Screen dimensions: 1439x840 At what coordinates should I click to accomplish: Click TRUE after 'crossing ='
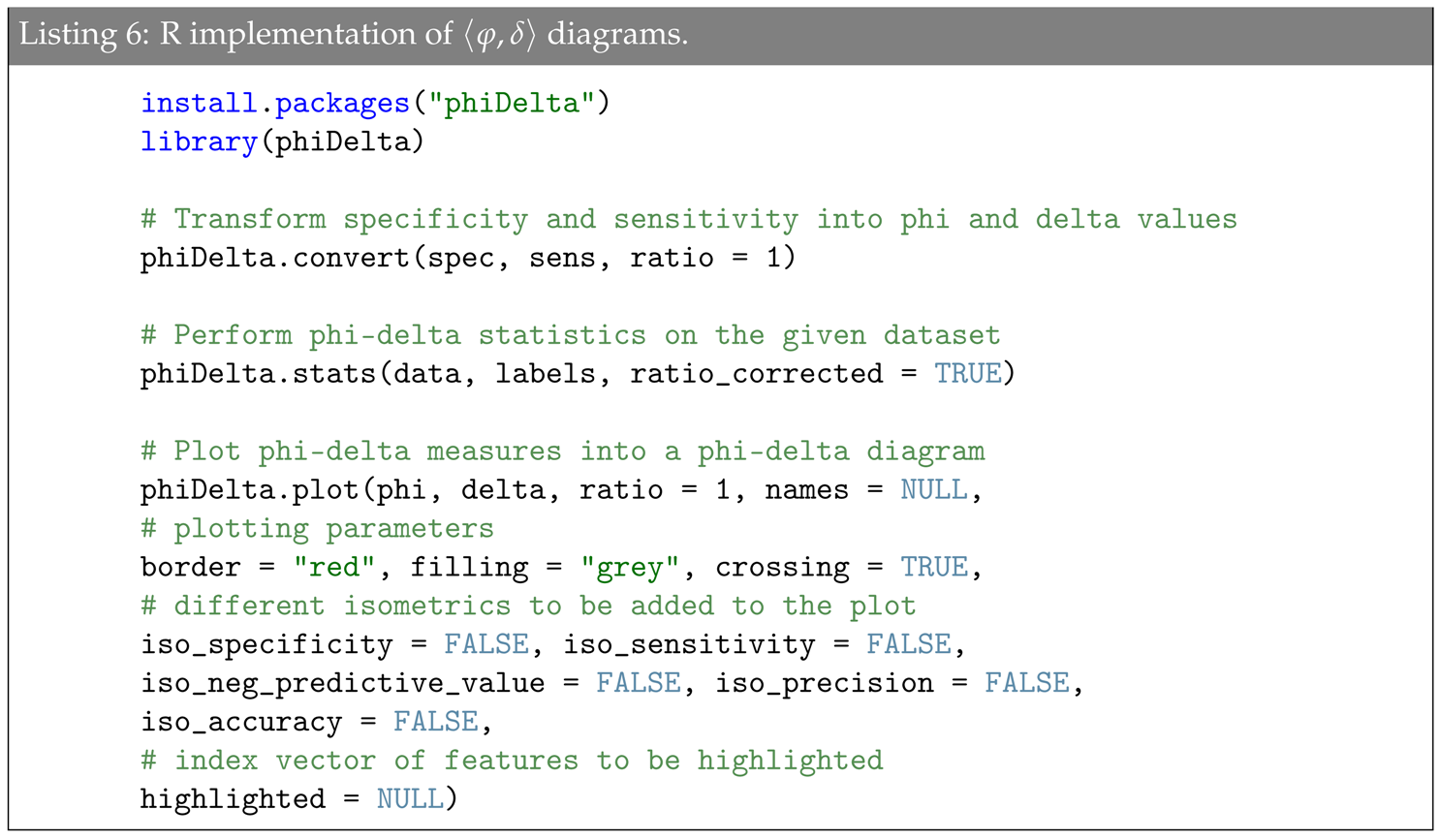[x=933, y=568]
